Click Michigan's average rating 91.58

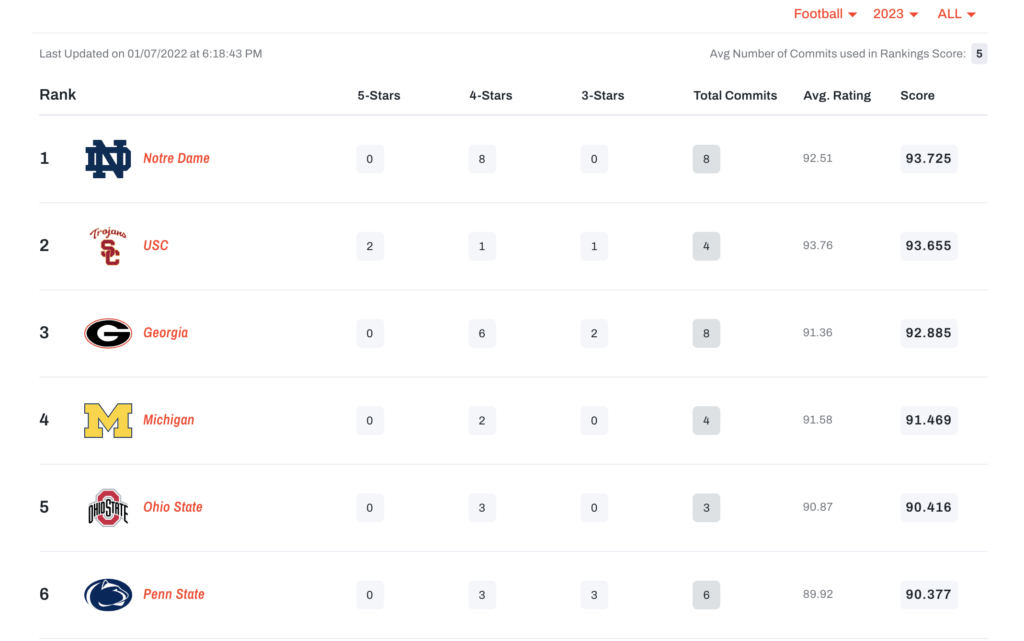tap(818, 420)
